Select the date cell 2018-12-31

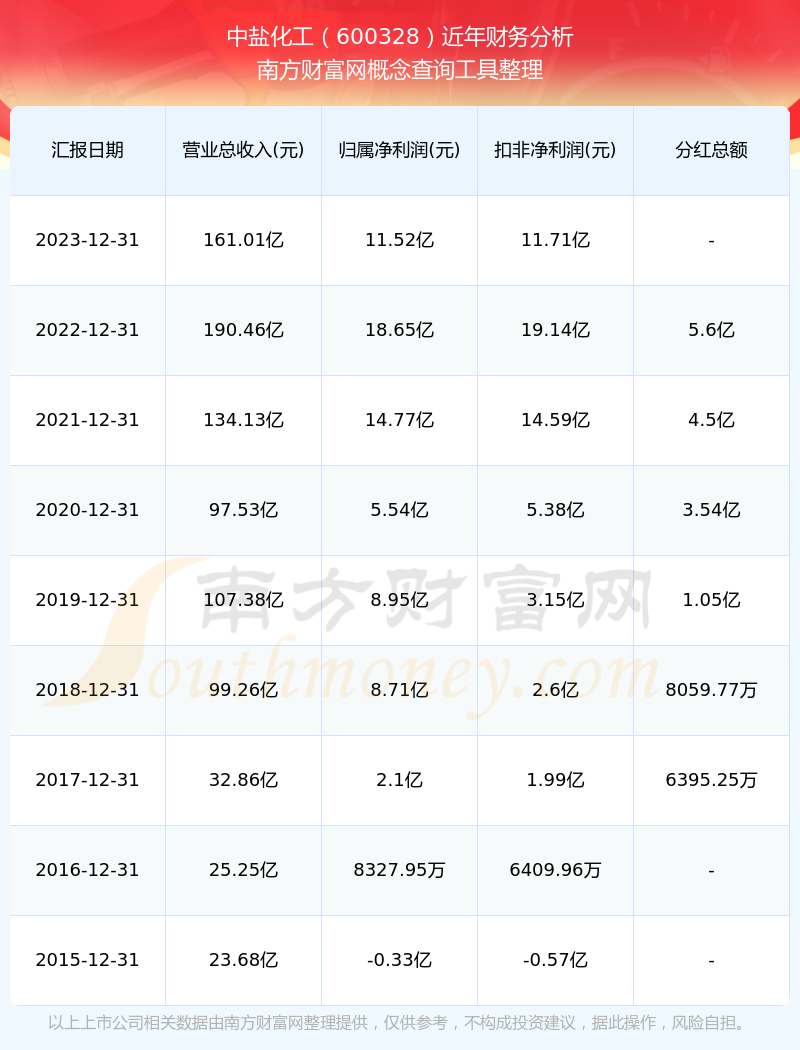click(87, 690)
